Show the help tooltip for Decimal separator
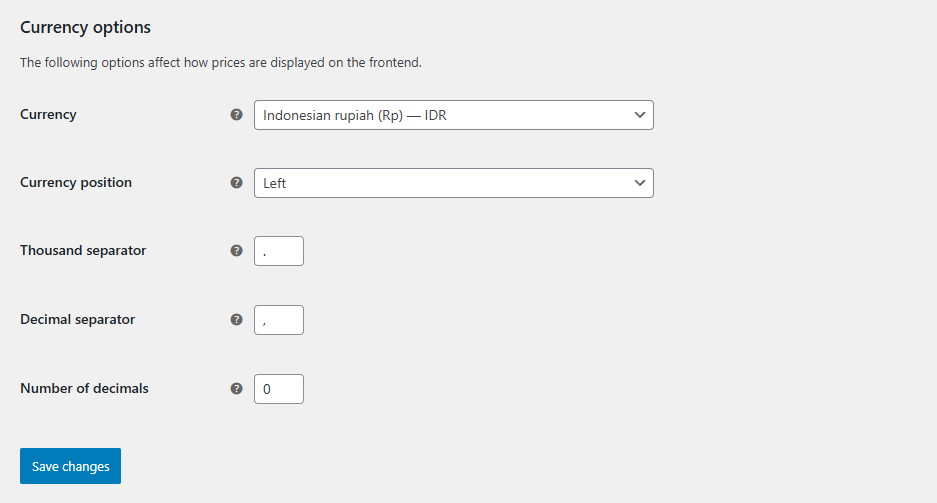 click(x=237, y=320)
